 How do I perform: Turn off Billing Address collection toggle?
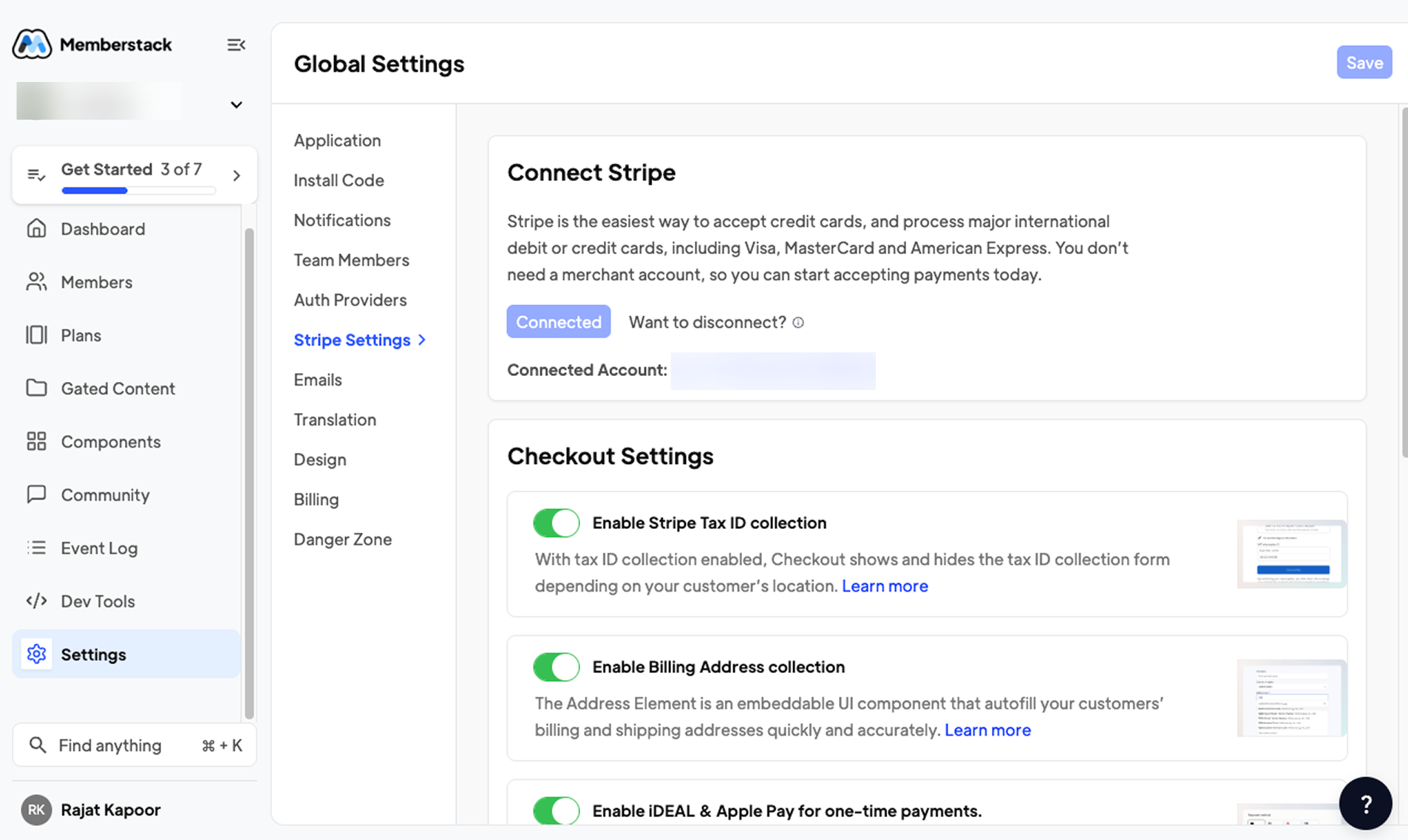pyautogui.click(x=557, y=666)
